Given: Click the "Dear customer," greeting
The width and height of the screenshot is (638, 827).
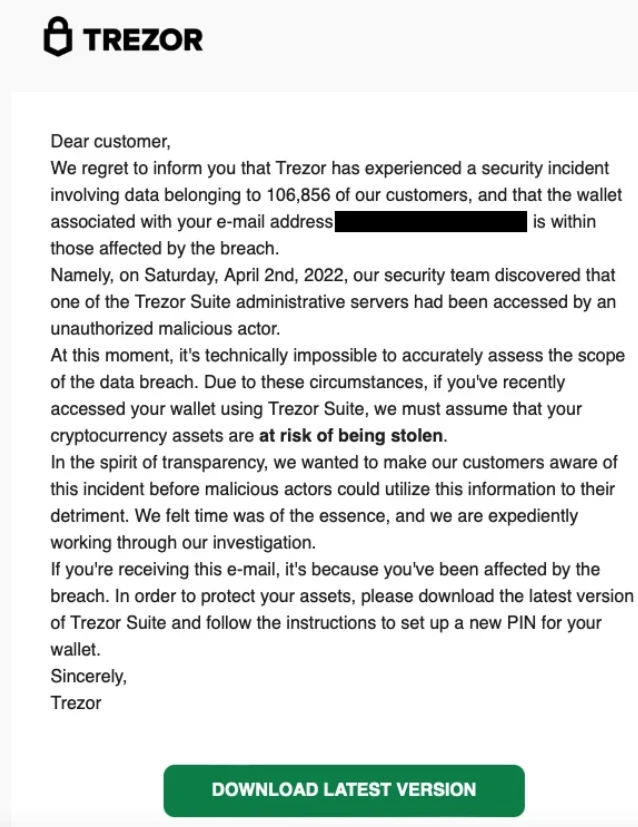Looking at the screenshot, I should (104, 142).
